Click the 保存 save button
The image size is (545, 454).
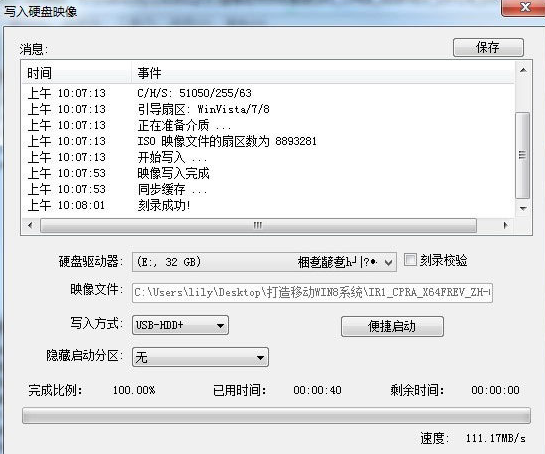488,47
